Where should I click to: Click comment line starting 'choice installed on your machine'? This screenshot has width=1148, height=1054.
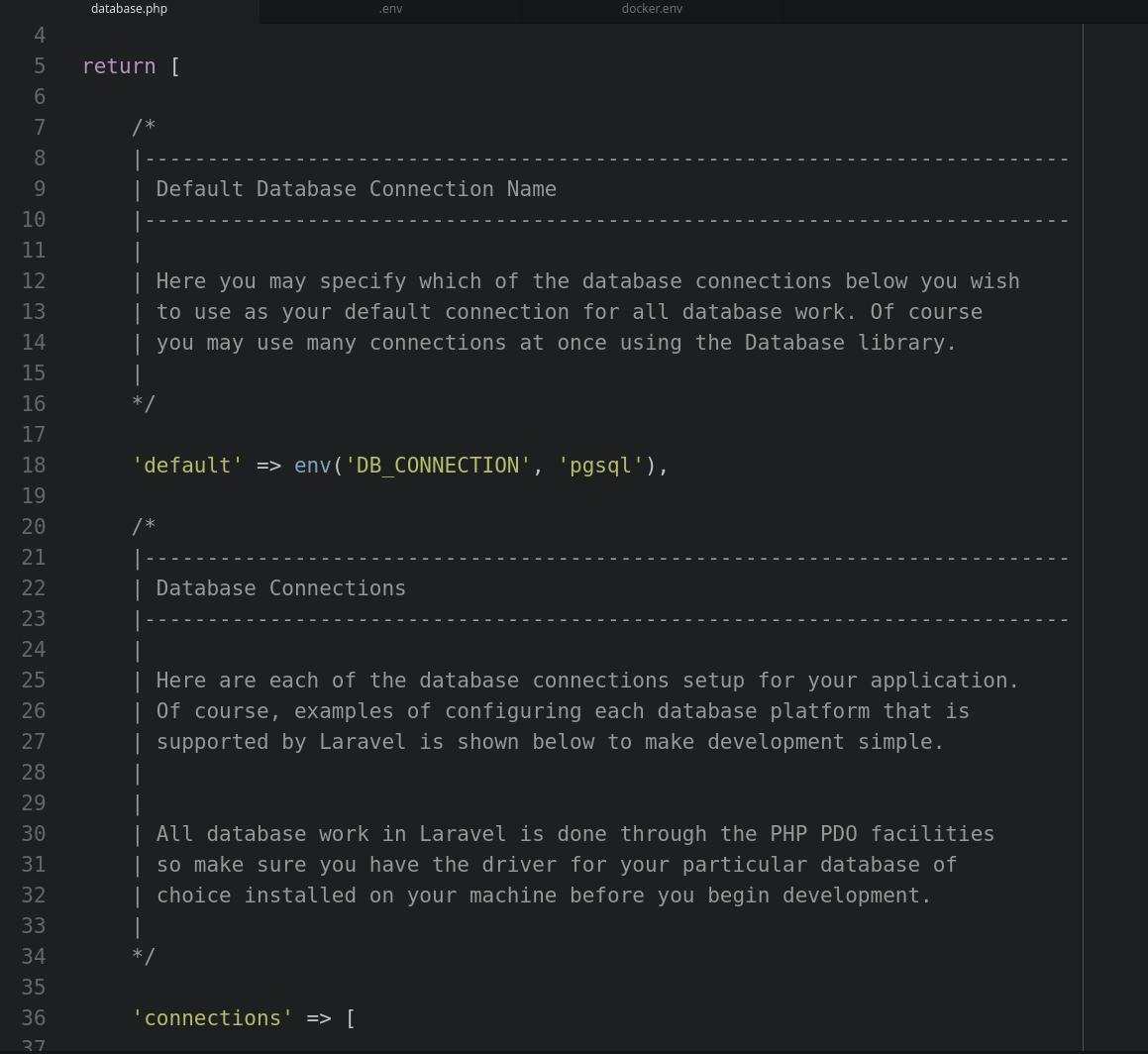543,896
